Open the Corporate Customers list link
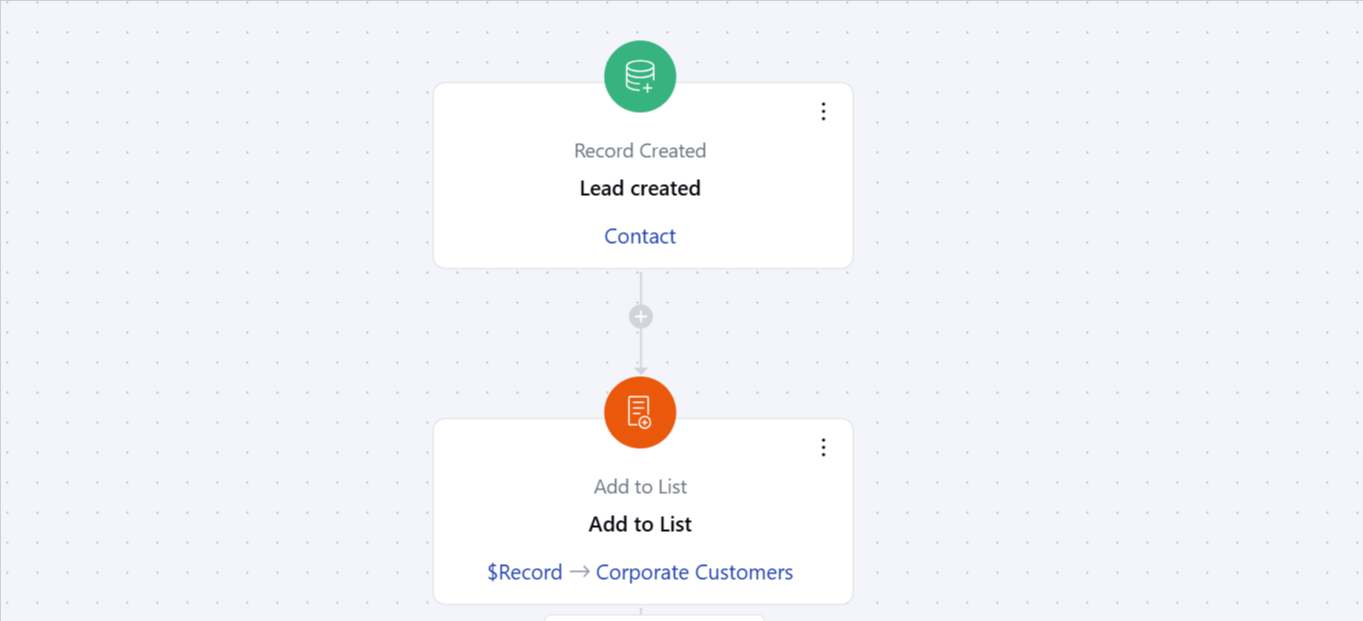This screenshot has height=621, width=1363. [x=694, y=572]
